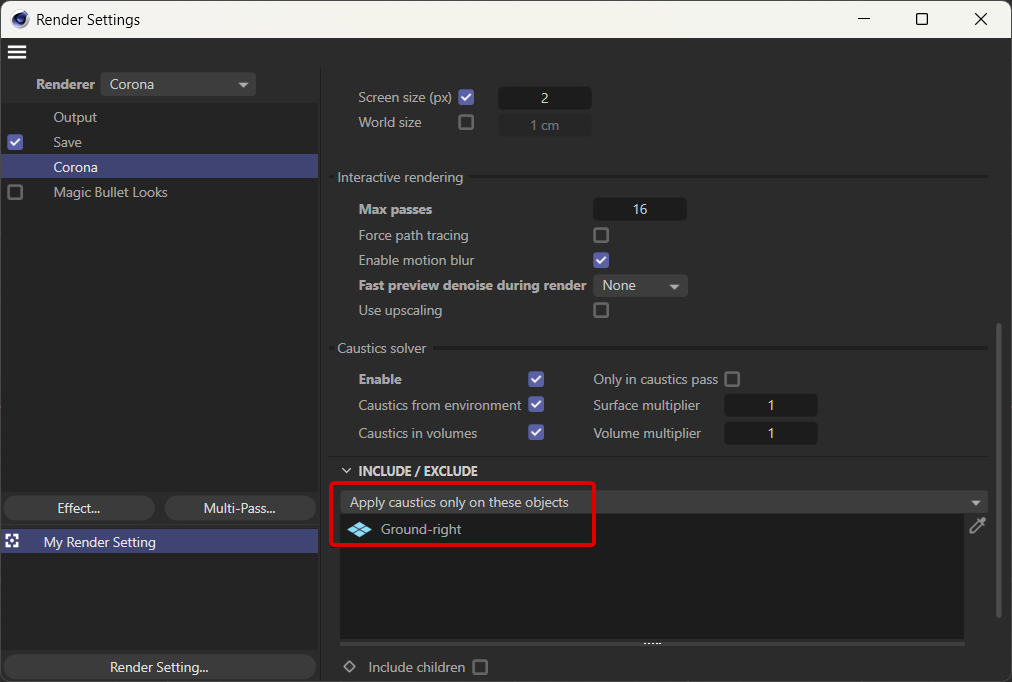The height and width of the screenshot is (682, 1012).
Task: Click the Cinema 4D app logo
Action: pyautogui.click(x=19, y=19)
